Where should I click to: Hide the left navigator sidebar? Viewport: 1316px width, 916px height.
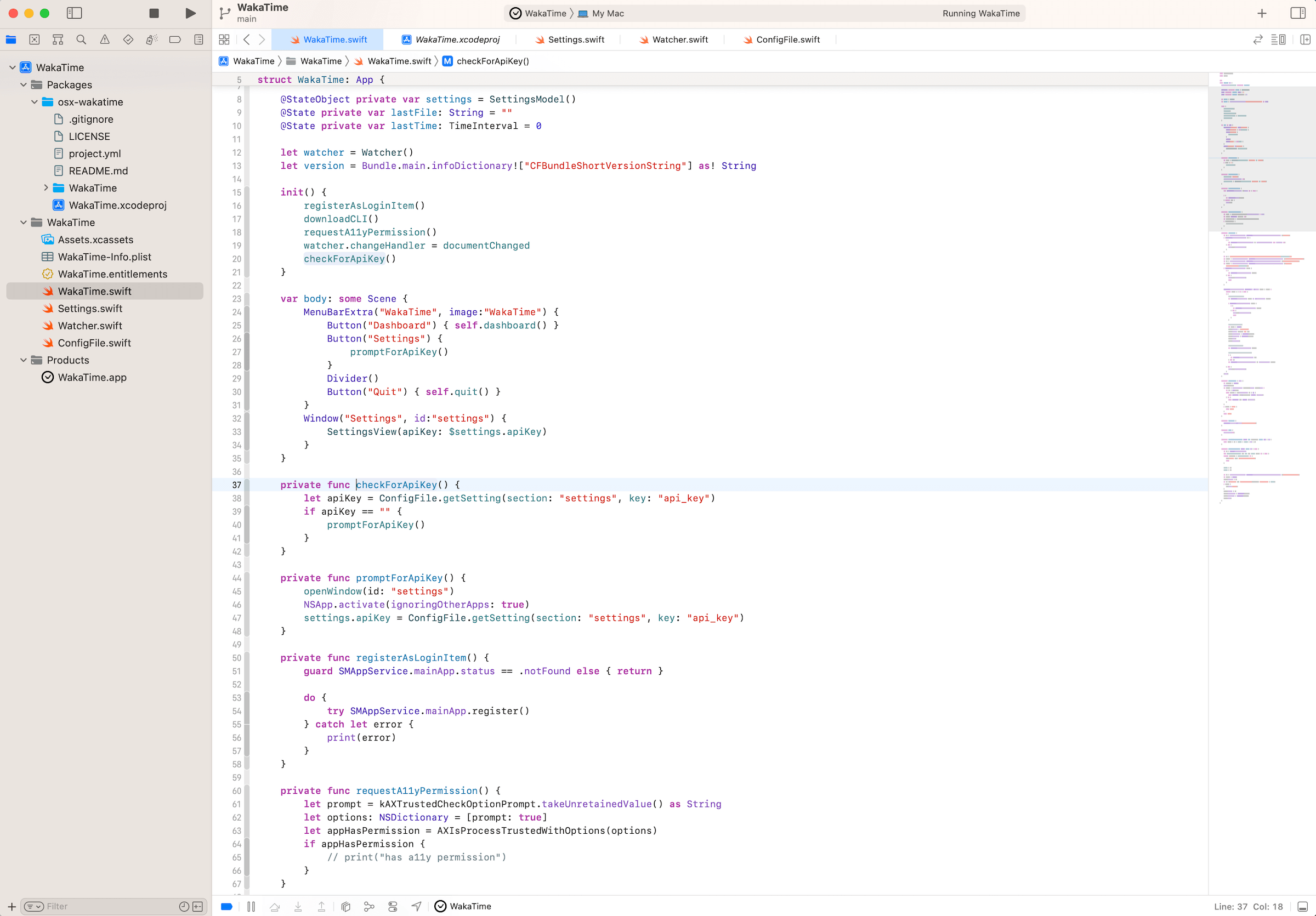[75, 13]
